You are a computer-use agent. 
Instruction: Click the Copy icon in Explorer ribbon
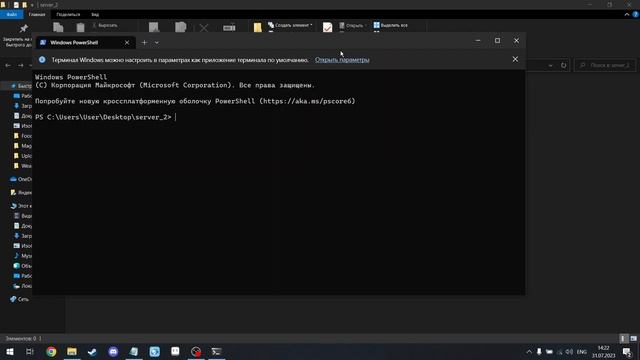[x=58, y=27]
